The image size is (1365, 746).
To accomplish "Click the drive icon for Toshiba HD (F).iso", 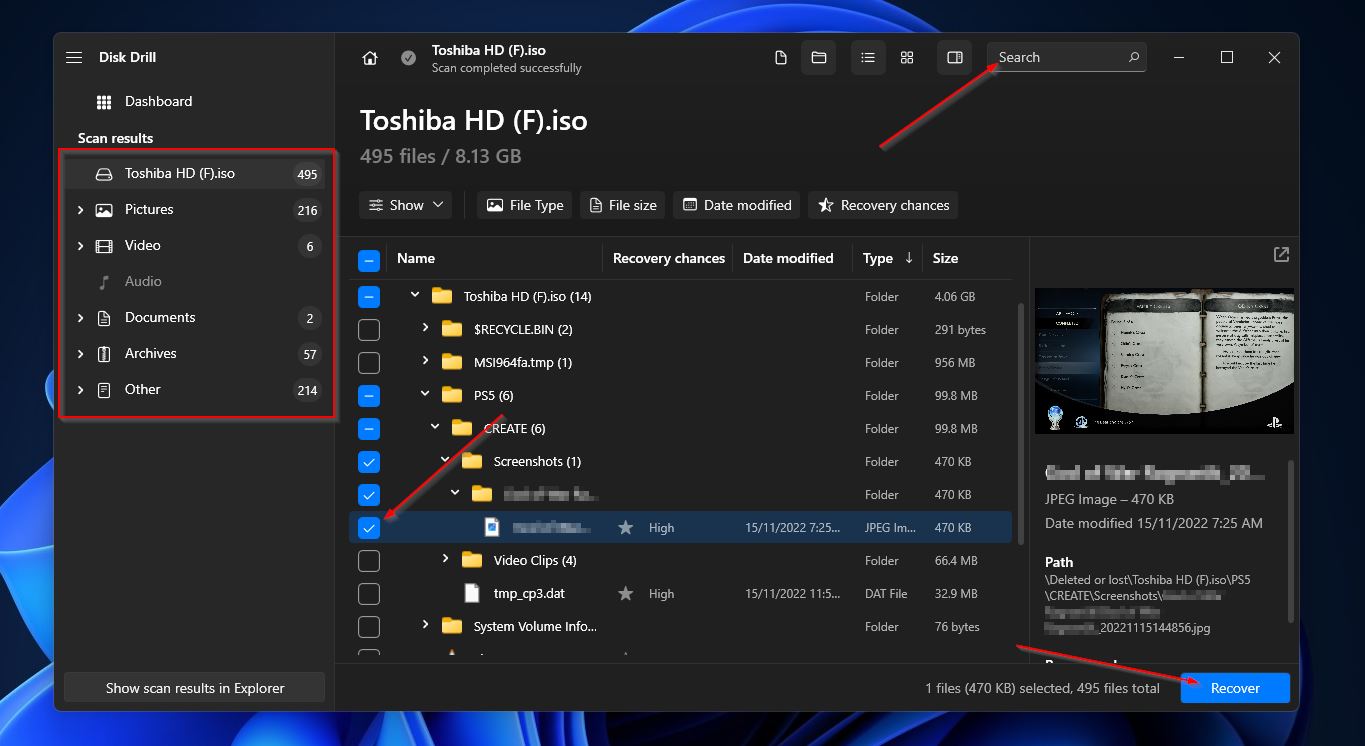I will (104, 174).
